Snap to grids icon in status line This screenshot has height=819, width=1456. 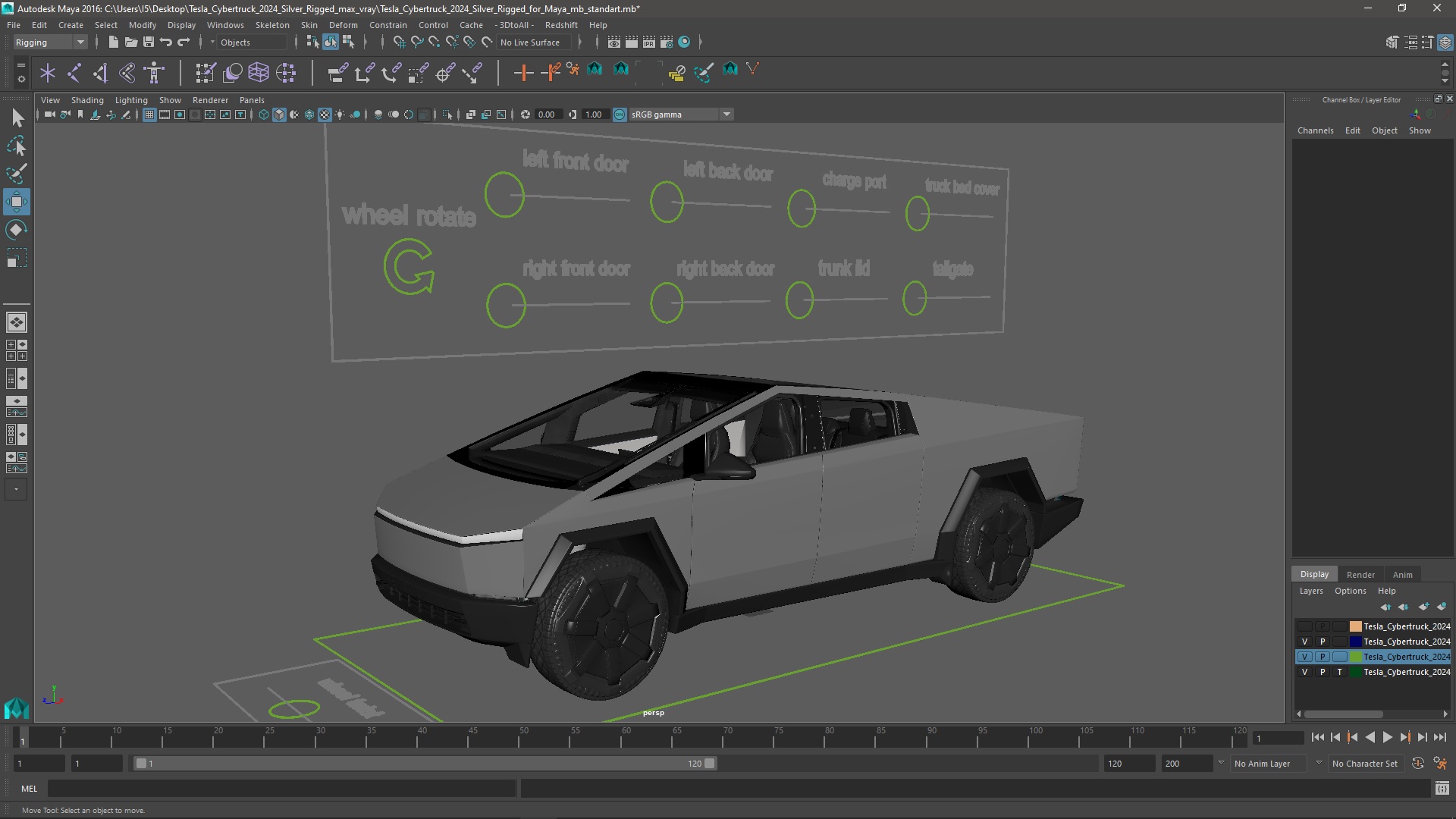coord(400,42)
